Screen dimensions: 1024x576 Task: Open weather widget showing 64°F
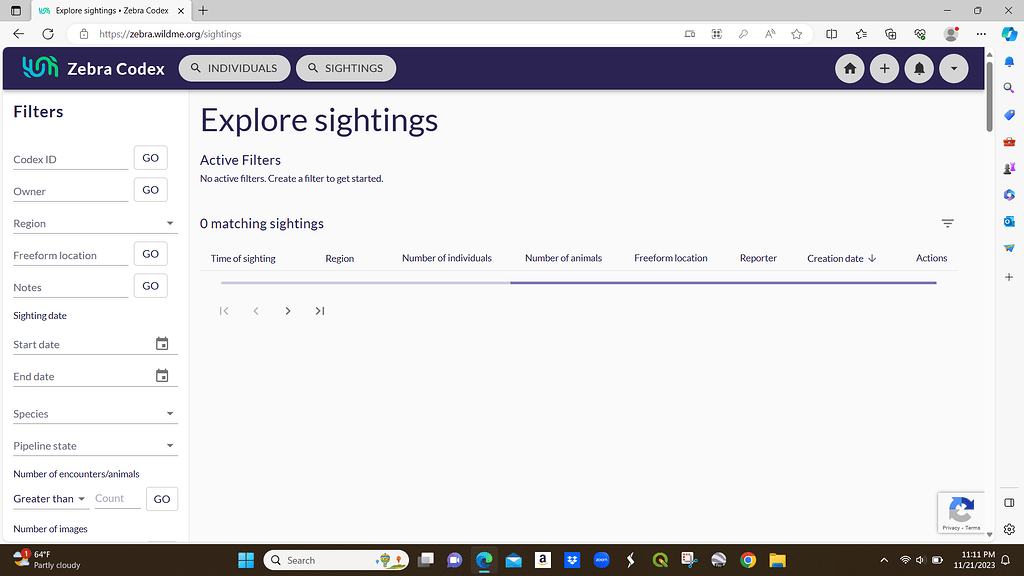[47, 560]
